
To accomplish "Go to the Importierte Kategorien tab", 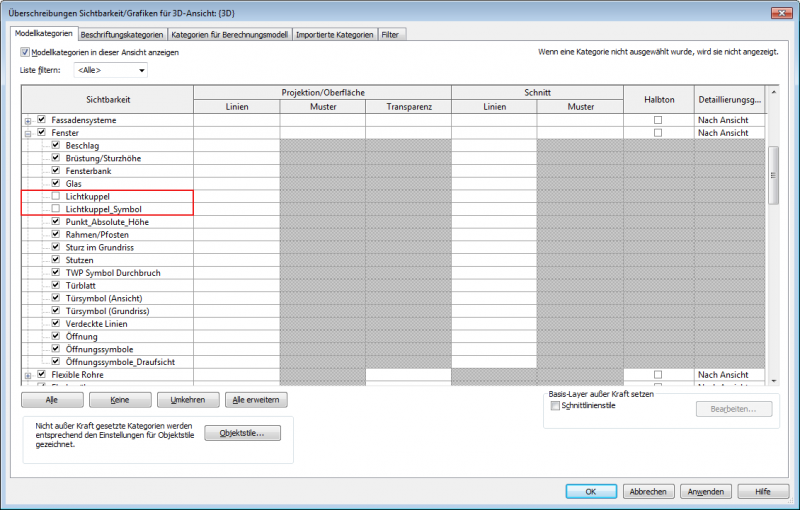I will pos(335,34).
